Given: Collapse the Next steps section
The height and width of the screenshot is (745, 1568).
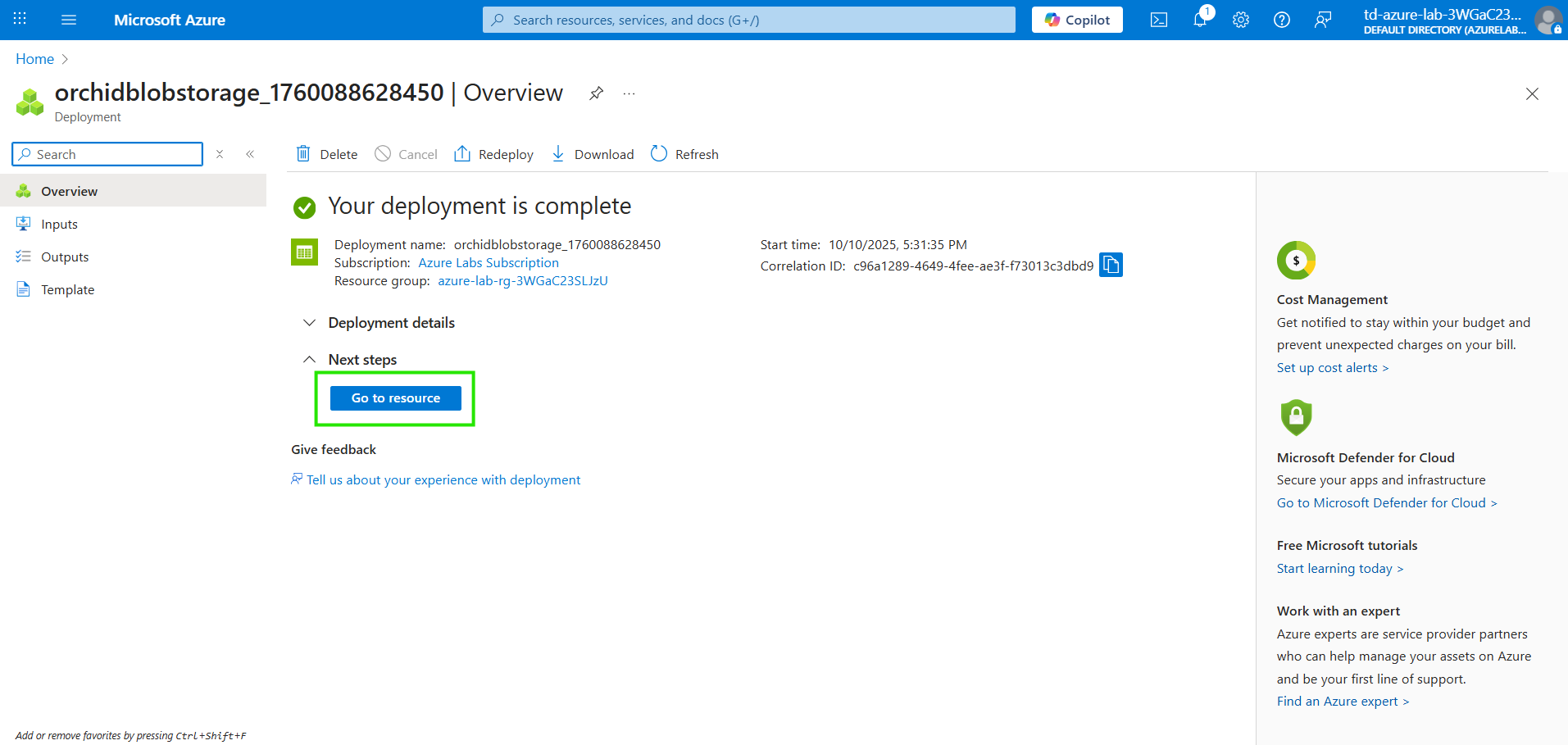Looking at the screenshot, I should 309,360.
